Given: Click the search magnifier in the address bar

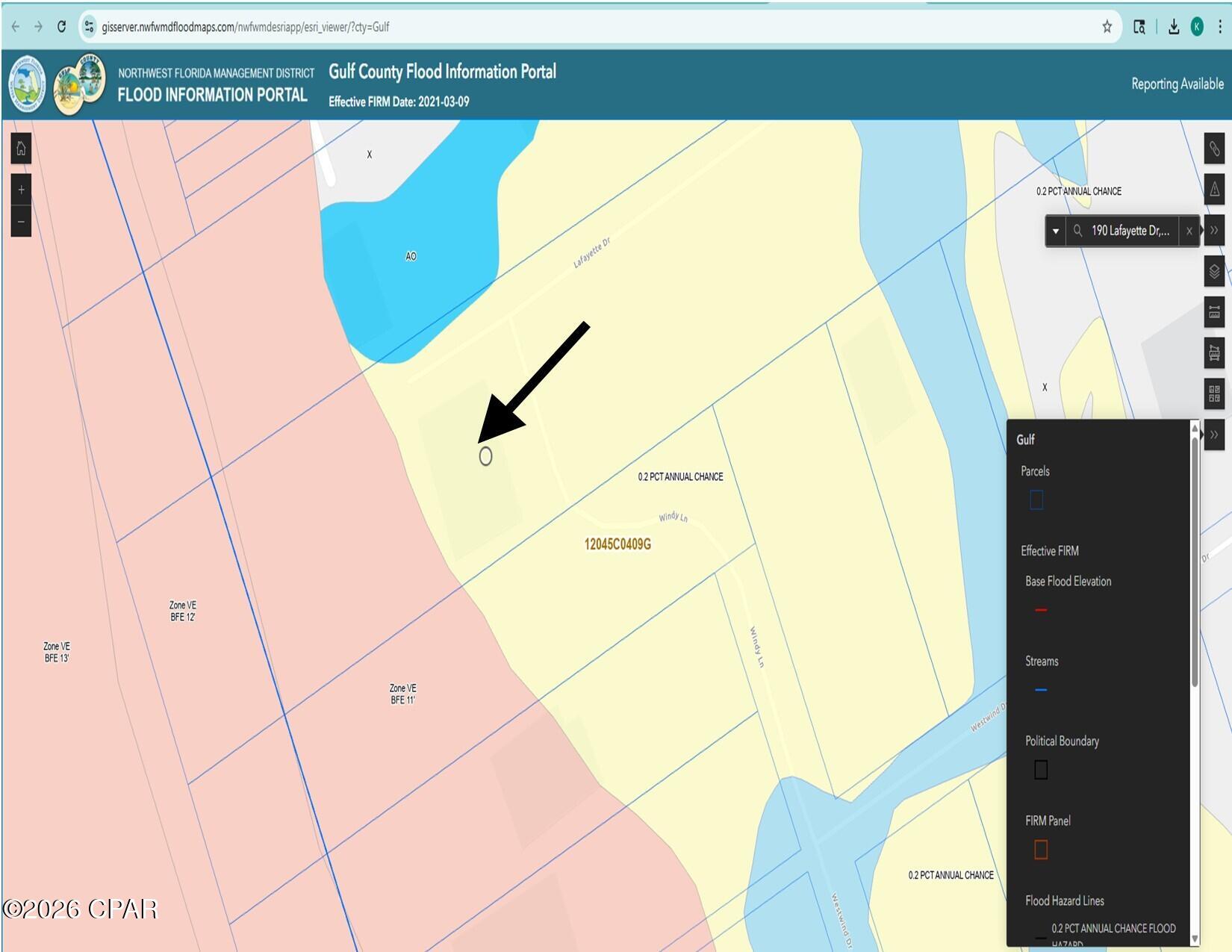Looking at the screenshot, I should point(1077,231).
